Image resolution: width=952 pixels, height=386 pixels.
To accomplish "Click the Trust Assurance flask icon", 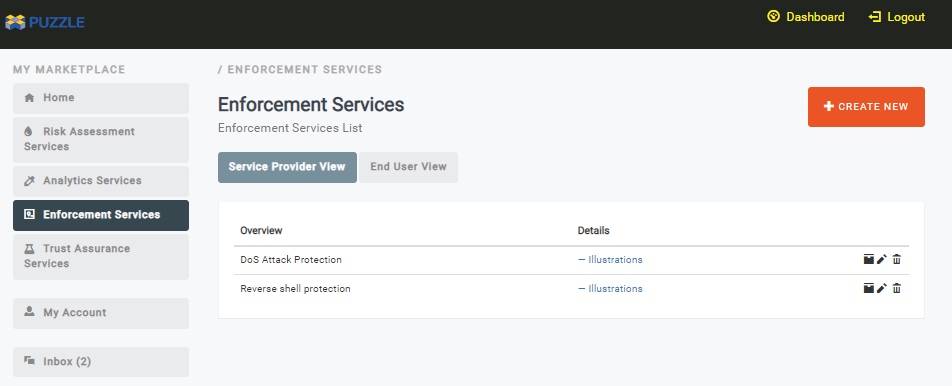I will [x=29, y=249].
